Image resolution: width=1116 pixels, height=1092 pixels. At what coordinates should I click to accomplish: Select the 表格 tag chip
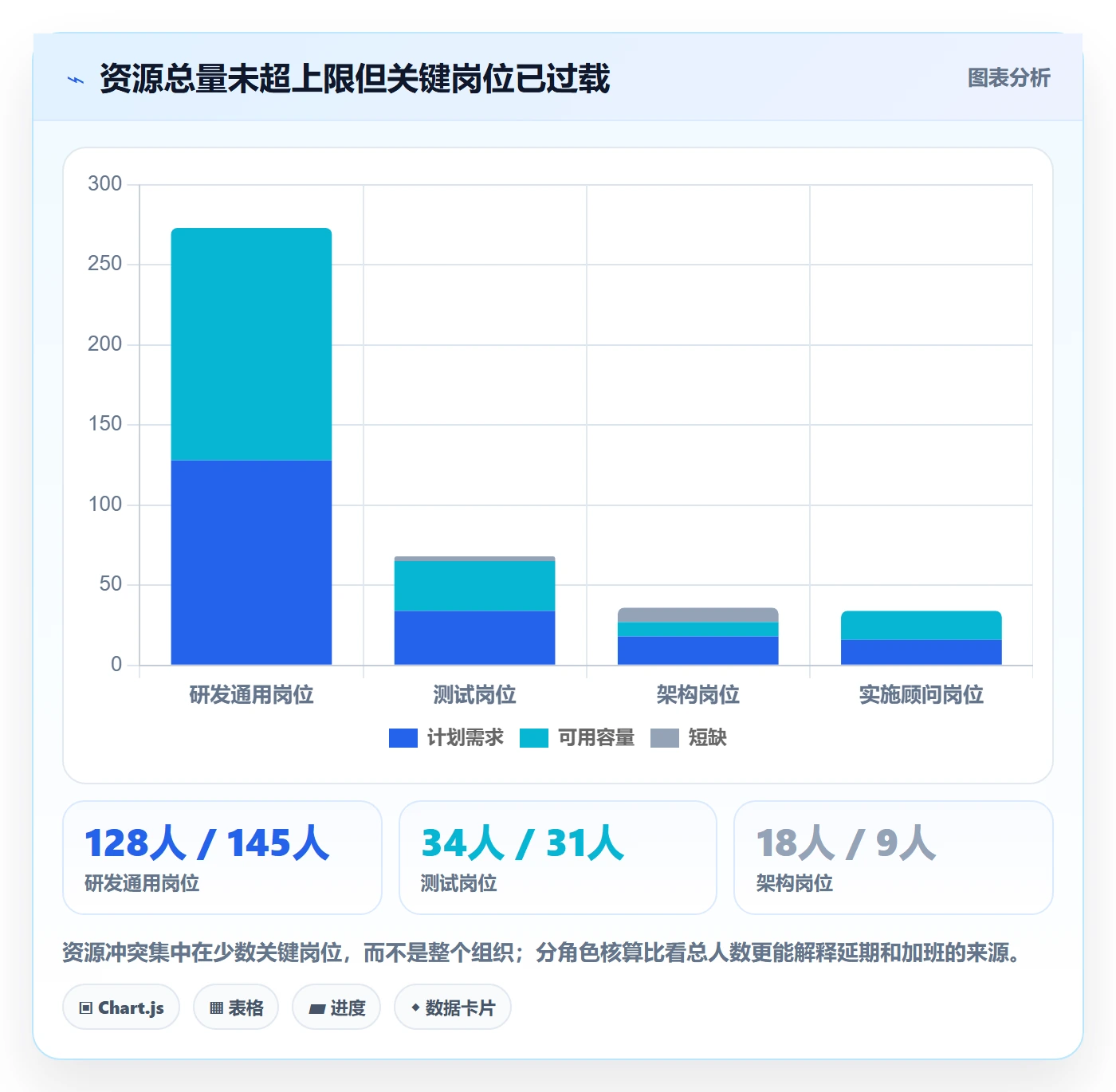point(236,1008)
